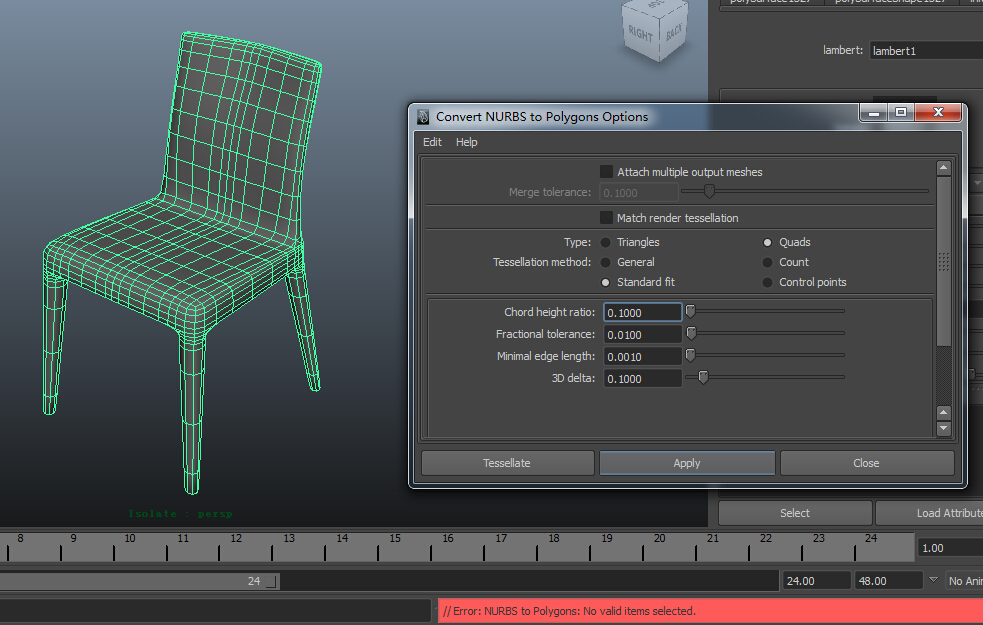983x625 pixels.
Task: Select Quads type radio button
Action: [x=767, y=243]
